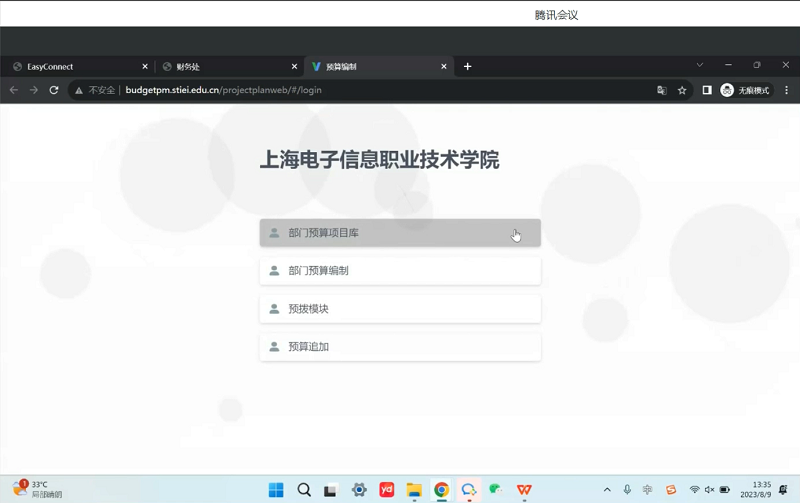Open WeChat from the taskbar
800x503 pixels.
496,490
